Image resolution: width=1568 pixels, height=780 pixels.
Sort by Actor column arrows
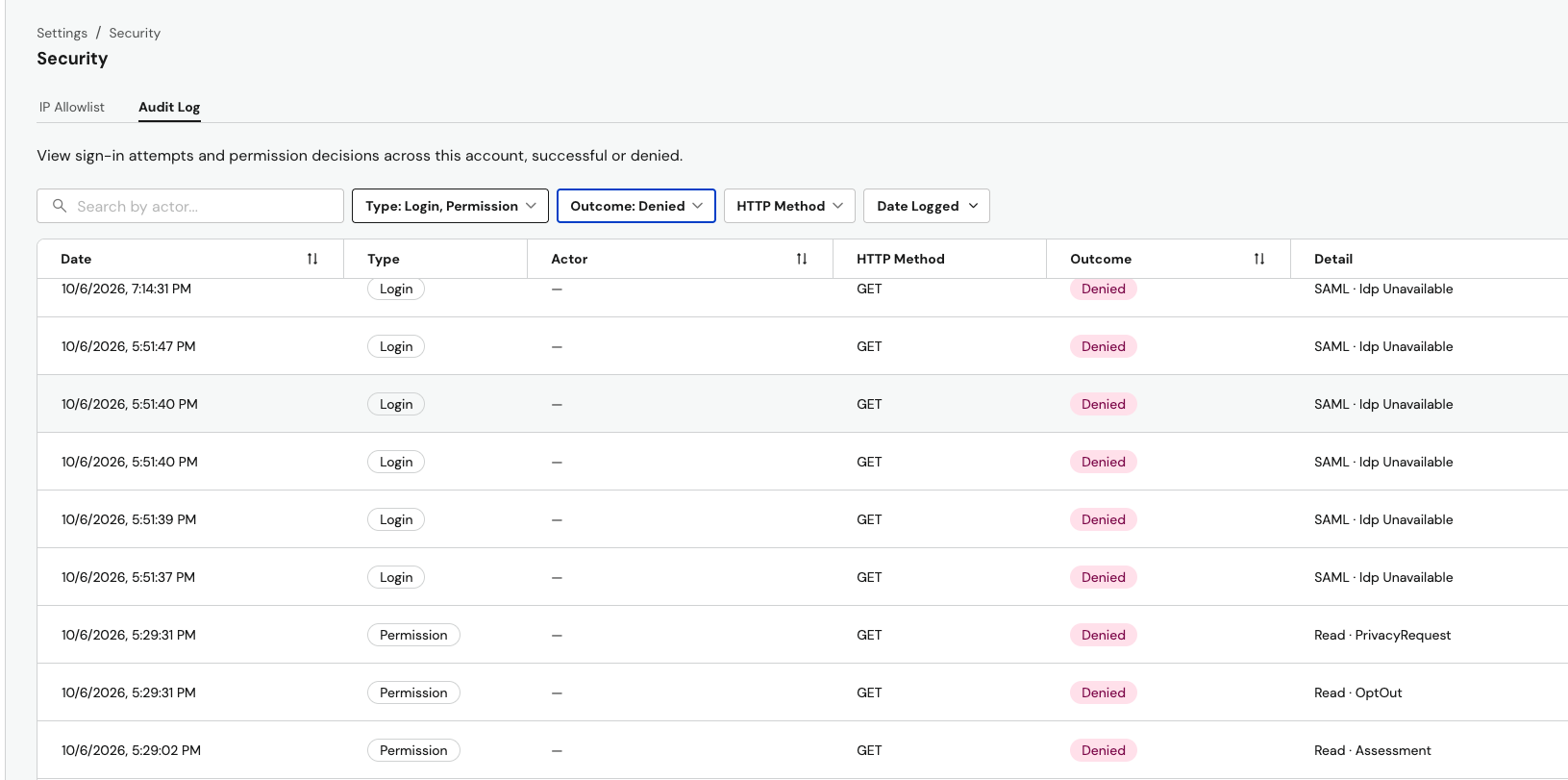pyautogui.click(x=802, y=259)
